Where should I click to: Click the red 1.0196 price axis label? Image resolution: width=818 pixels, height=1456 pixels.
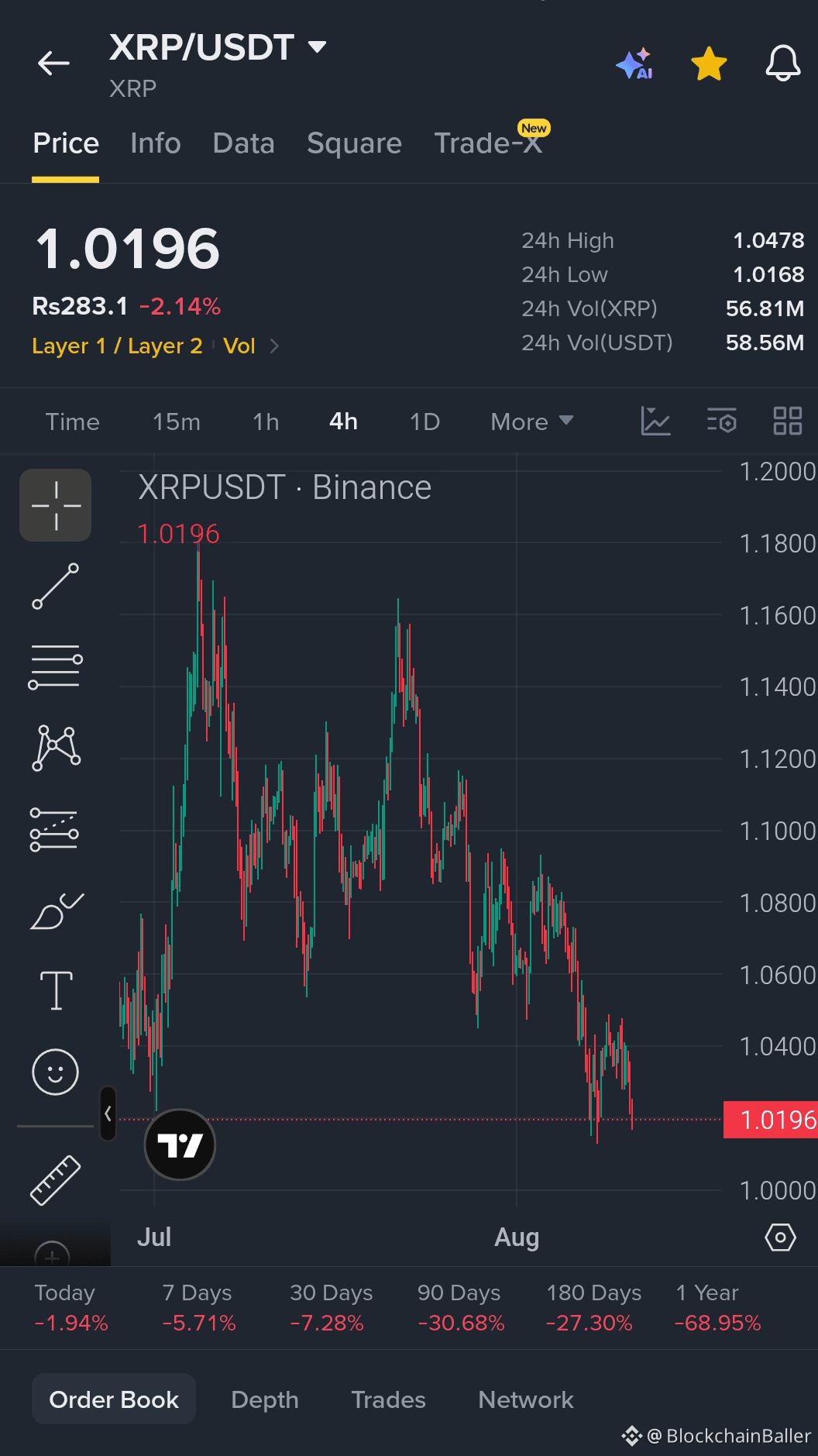770,1120
